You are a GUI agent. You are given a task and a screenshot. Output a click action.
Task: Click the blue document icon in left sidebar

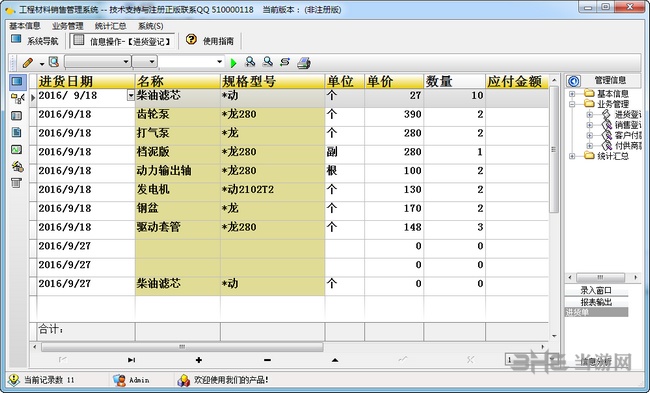click(17, 132)
